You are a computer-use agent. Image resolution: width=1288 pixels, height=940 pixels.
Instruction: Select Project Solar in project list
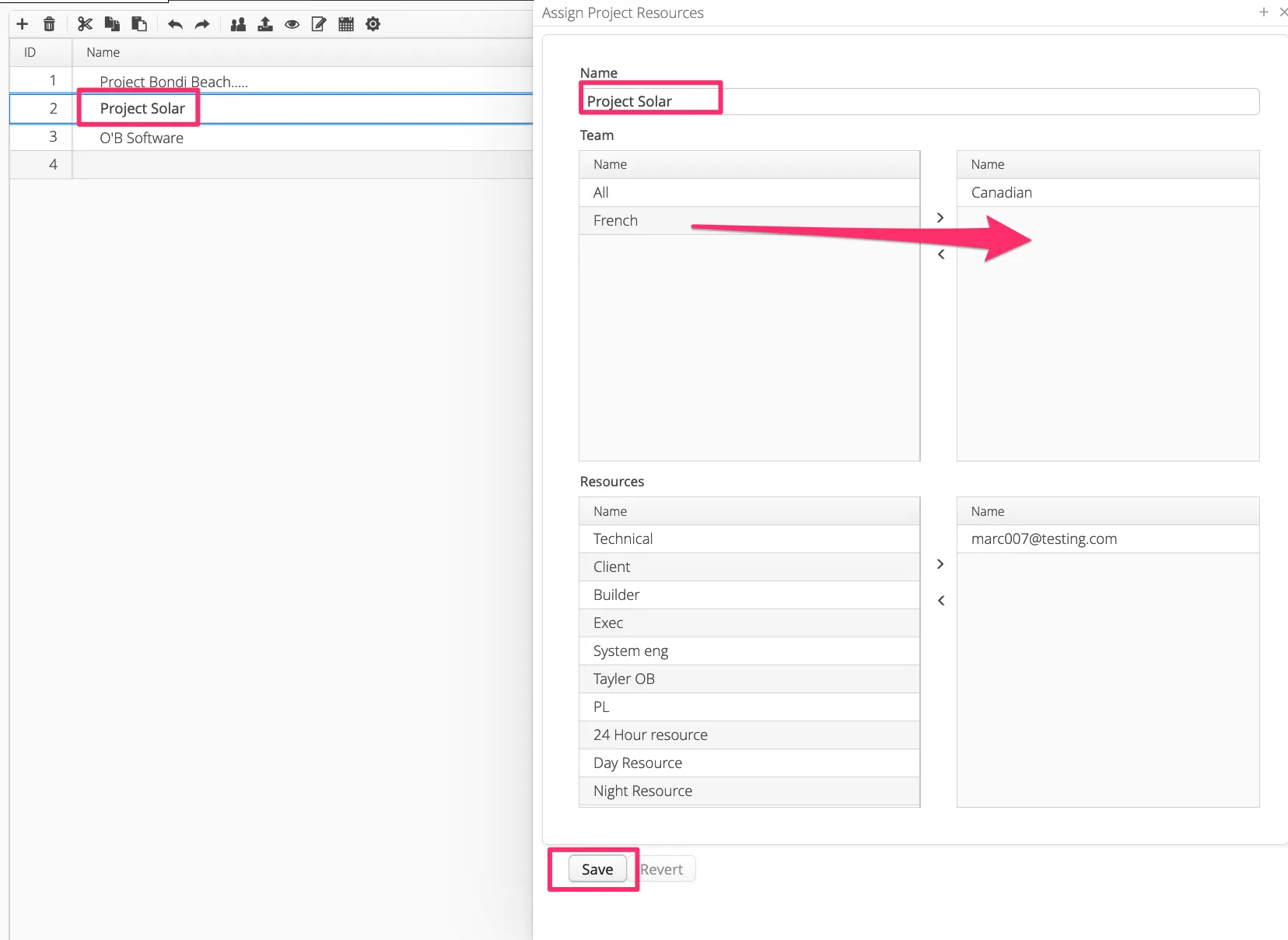point(271,109)
